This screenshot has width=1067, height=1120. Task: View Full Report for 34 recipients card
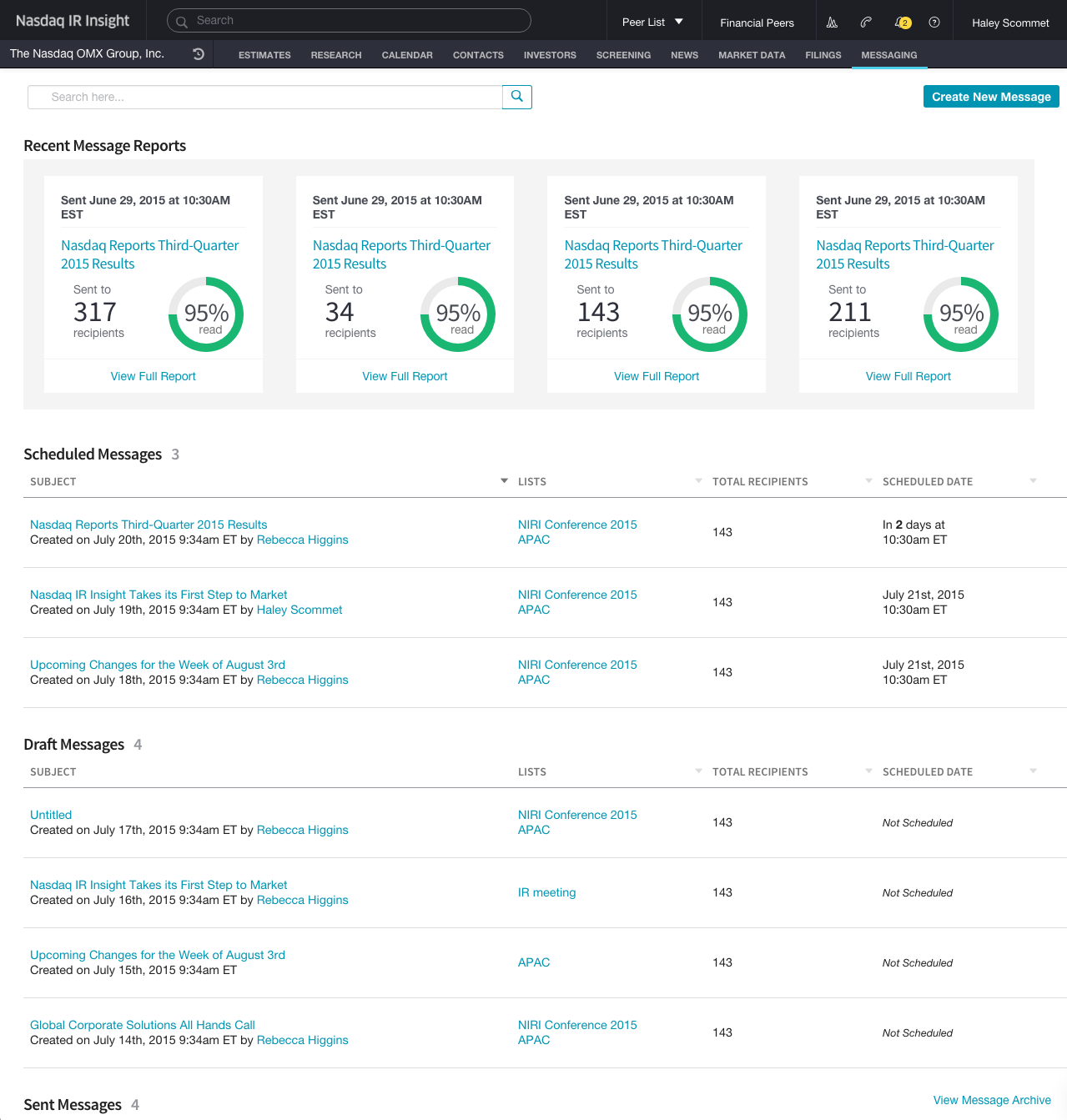(405, 376)
